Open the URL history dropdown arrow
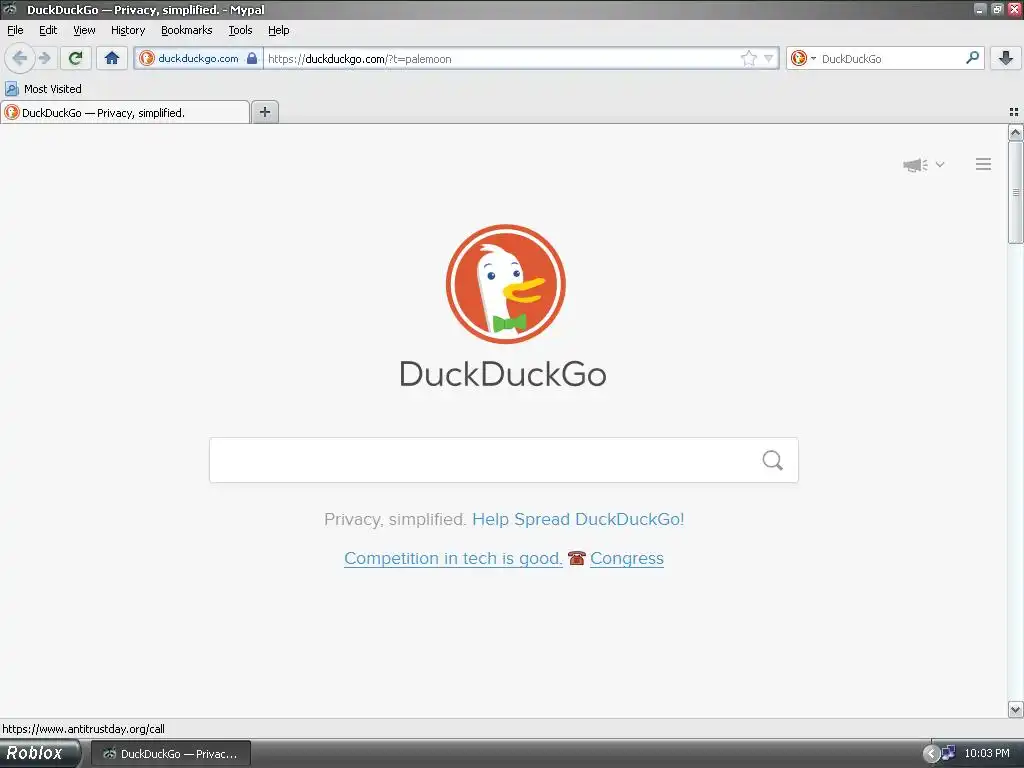This screenshot has width=1024, height=768. coord(769,59)
